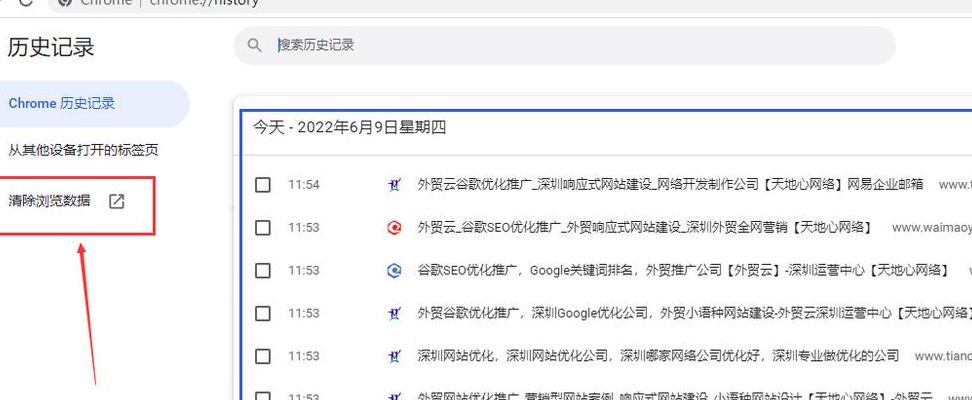Screen dimensions: 972x400
Task: Tick the checkbox for the 11:54 history entry
Action: 263,185
